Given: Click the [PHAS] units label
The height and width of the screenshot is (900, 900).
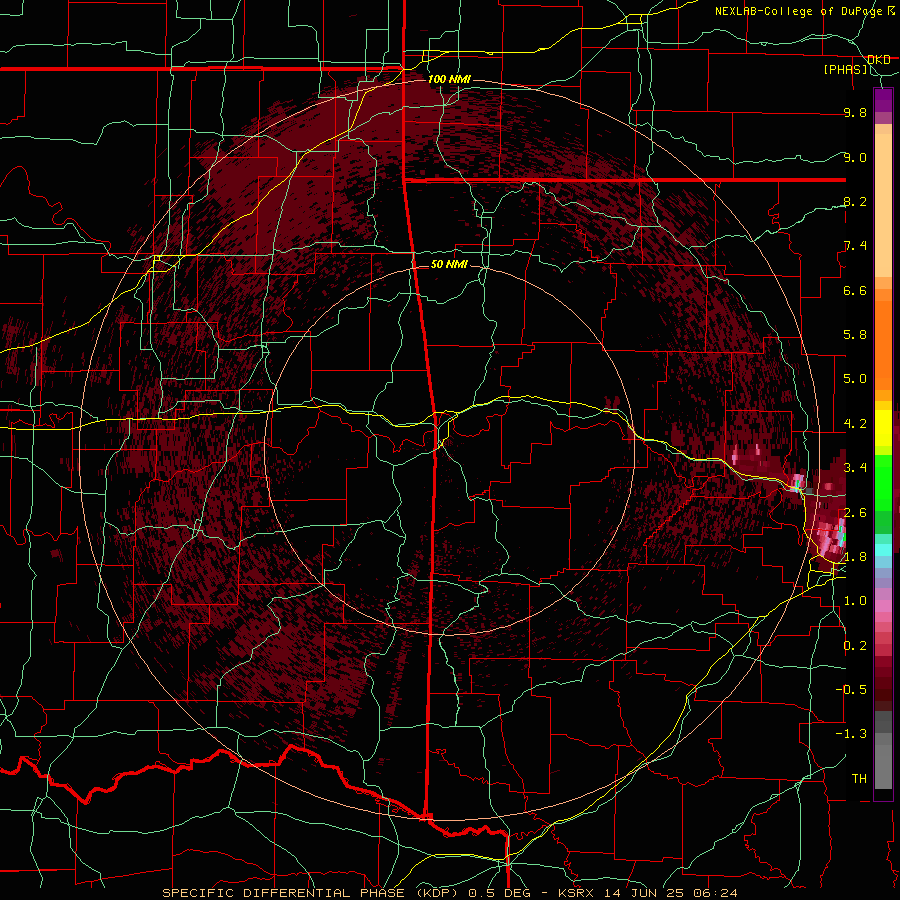Looking at the screenshot, I should [x=845, y=69].
